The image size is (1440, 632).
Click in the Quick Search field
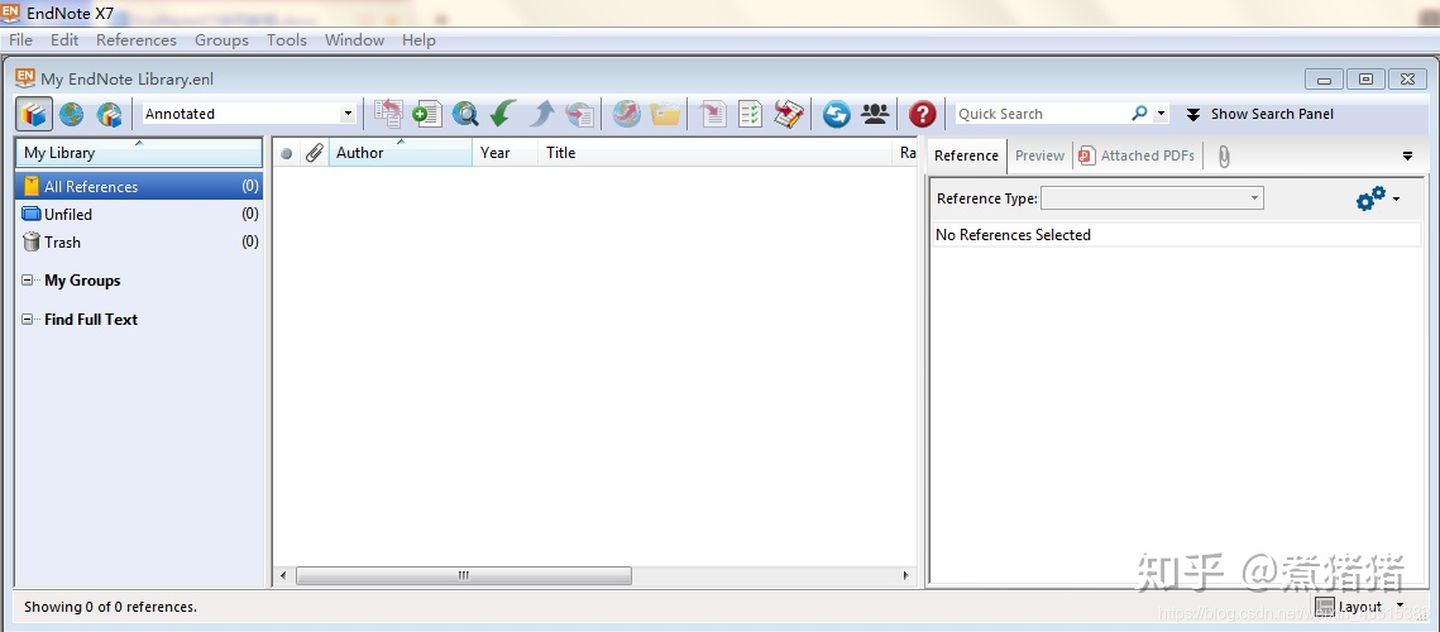coord(1040,114)
